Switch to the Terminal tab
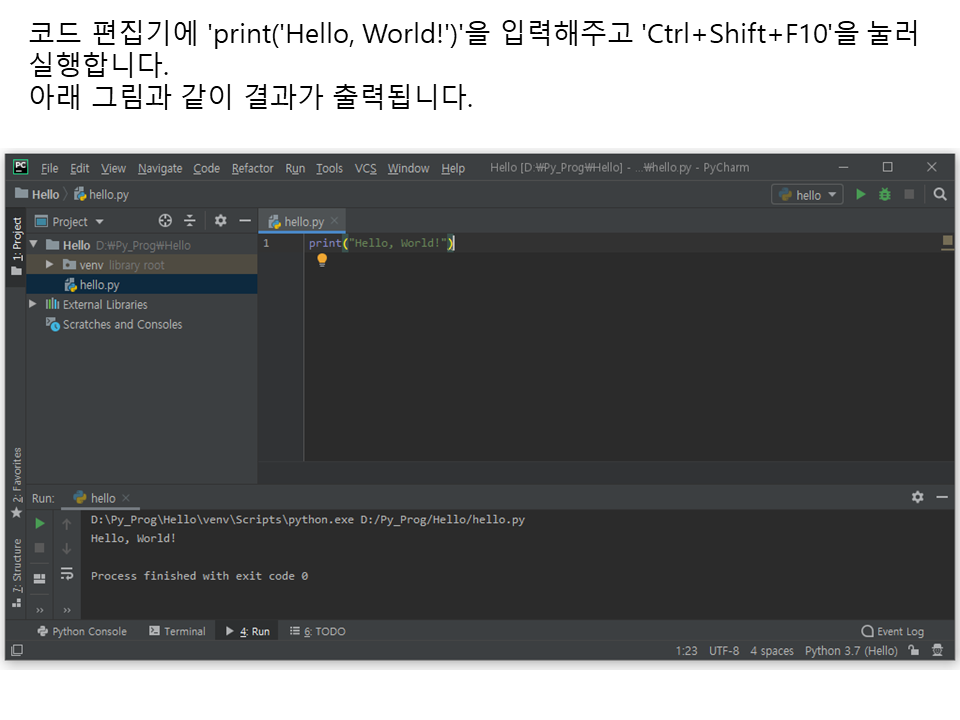The height and width of the screenshot is (720, 960). click(177, 631)
